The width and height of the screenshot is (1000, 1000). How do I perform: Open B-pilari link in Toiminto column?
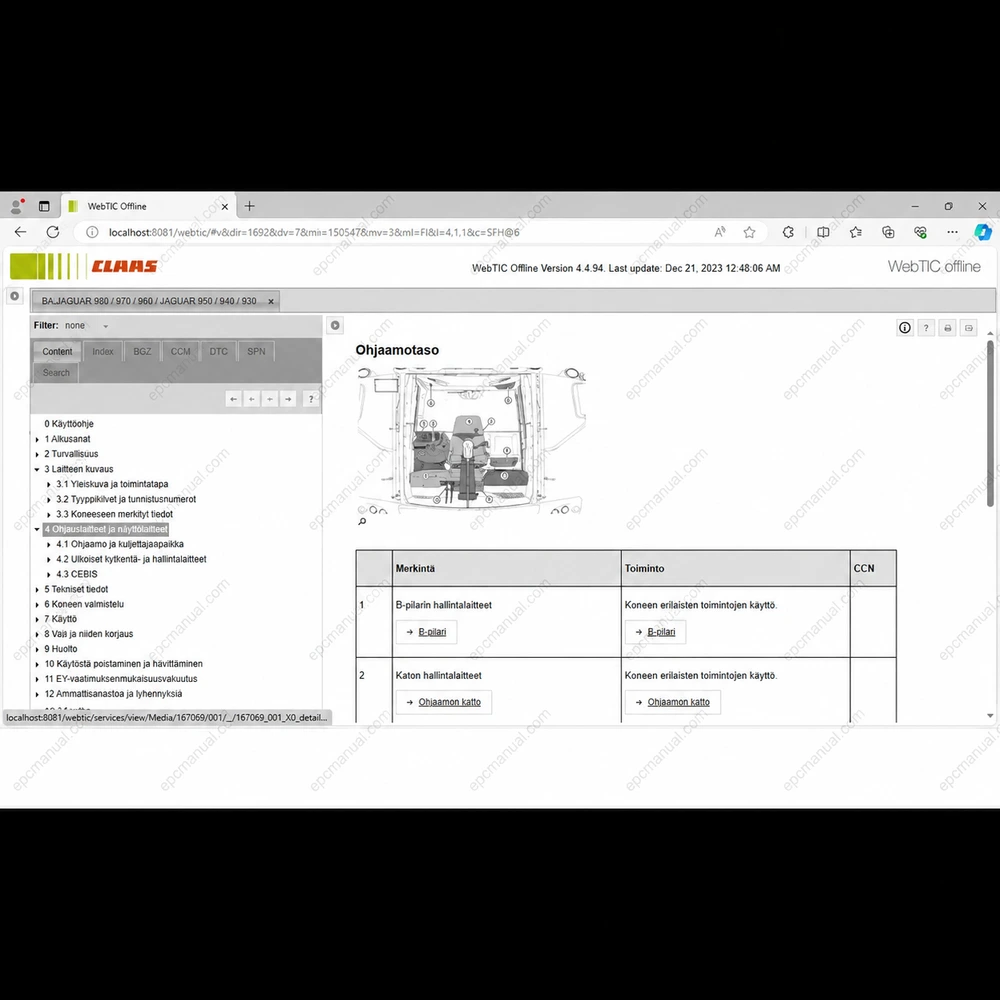point(661,632)
